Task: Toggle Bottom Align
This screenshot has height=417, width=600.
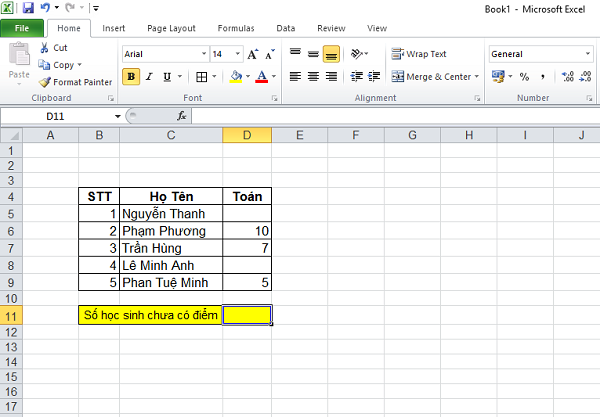Action: [x=331, y=54]
